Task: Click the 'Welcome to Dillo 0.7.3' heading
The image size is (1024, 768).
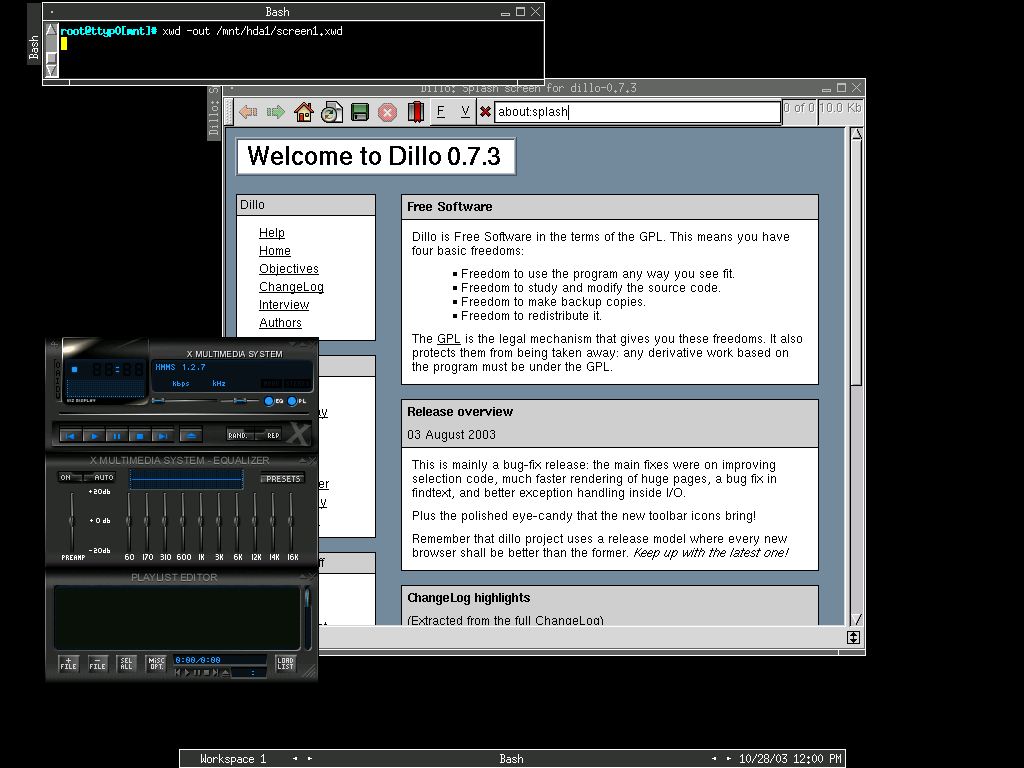Action: point(374,156)
